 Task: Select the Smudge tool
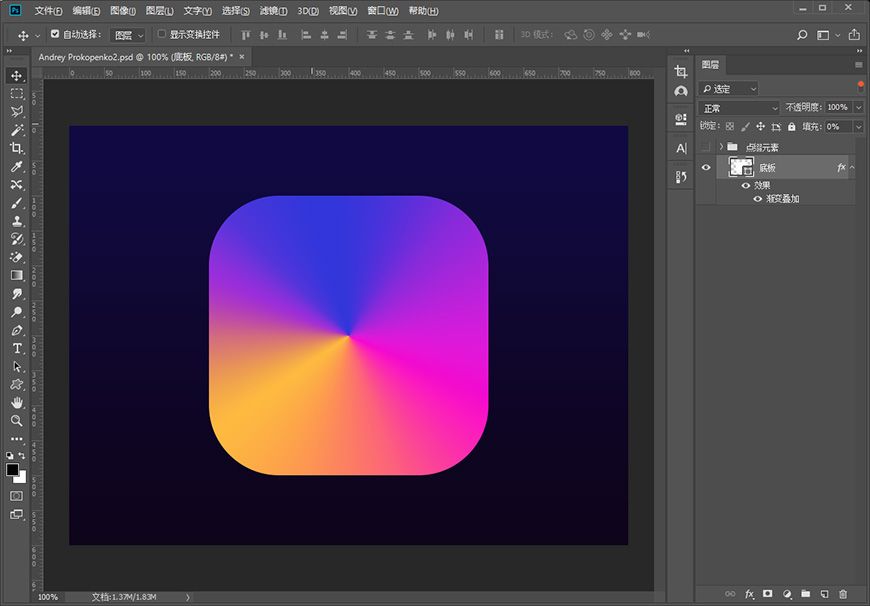pyautogui.click(x=17, y=294)
